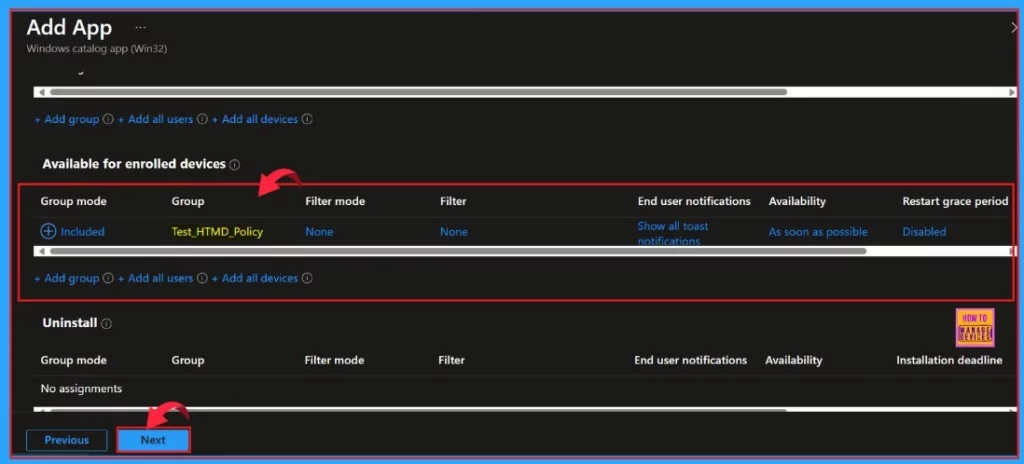Click Add all devices in the top section
The height and width of the screenshot is (464, 1024).
255,119
